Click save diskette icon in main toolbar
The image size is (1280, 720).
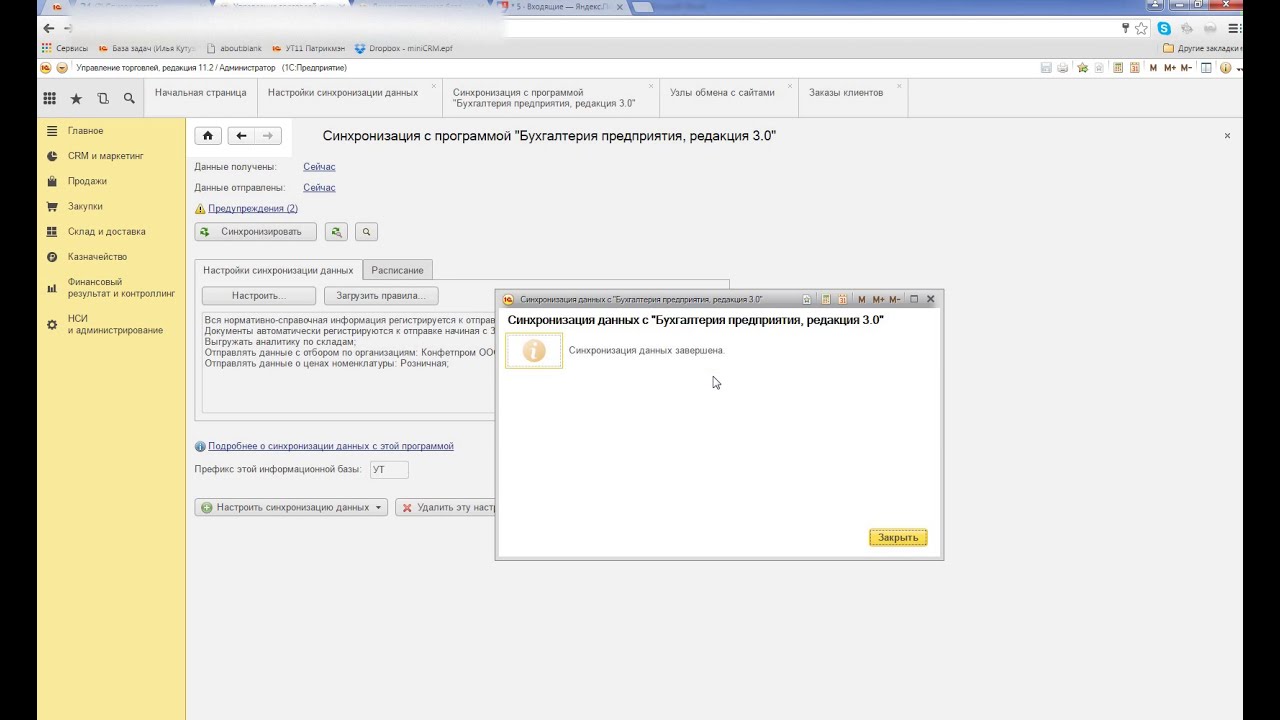(x=1046, y=68)
